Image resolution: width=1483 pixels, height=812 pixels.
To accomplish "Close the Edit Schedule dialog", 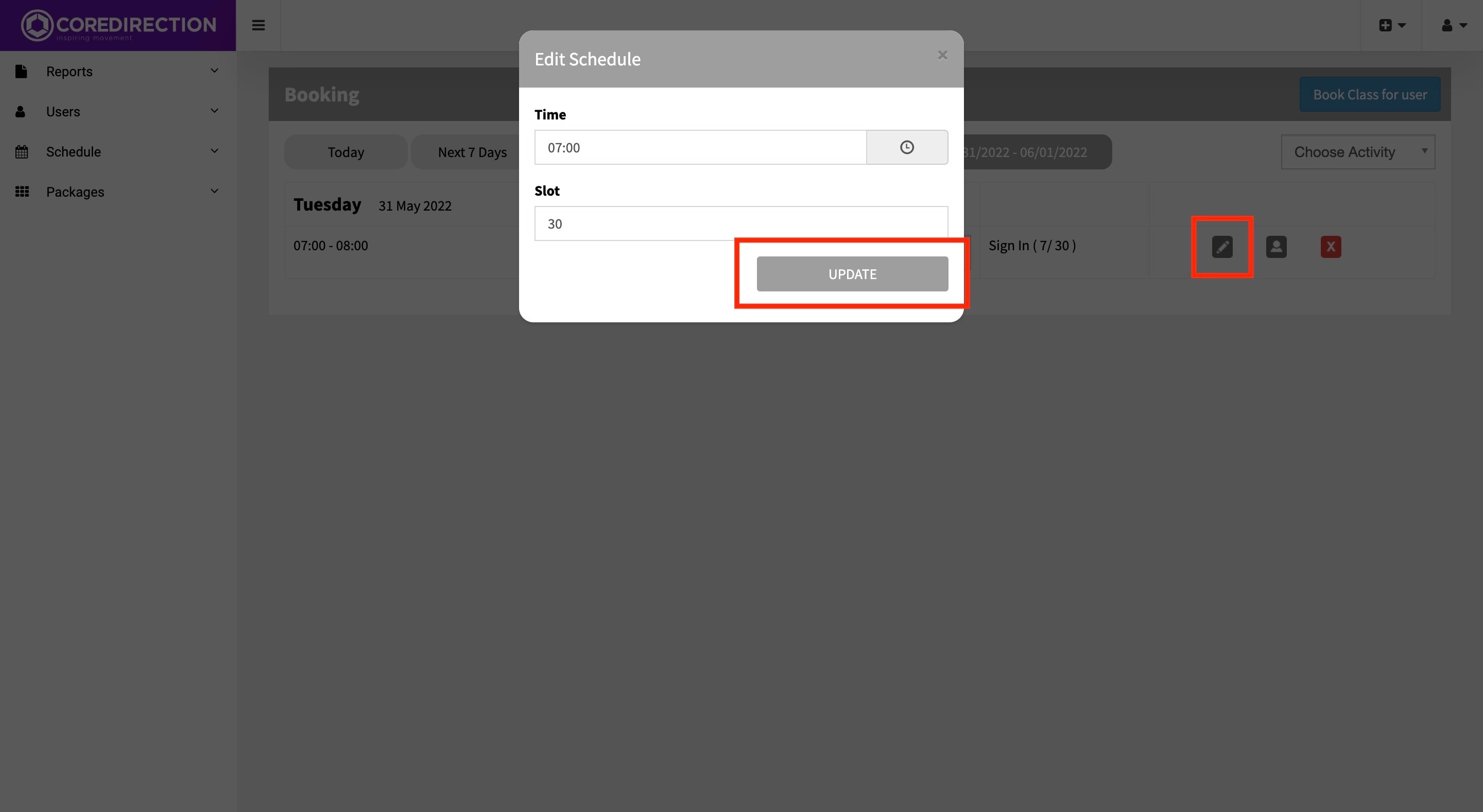I will tap(942, 55).
